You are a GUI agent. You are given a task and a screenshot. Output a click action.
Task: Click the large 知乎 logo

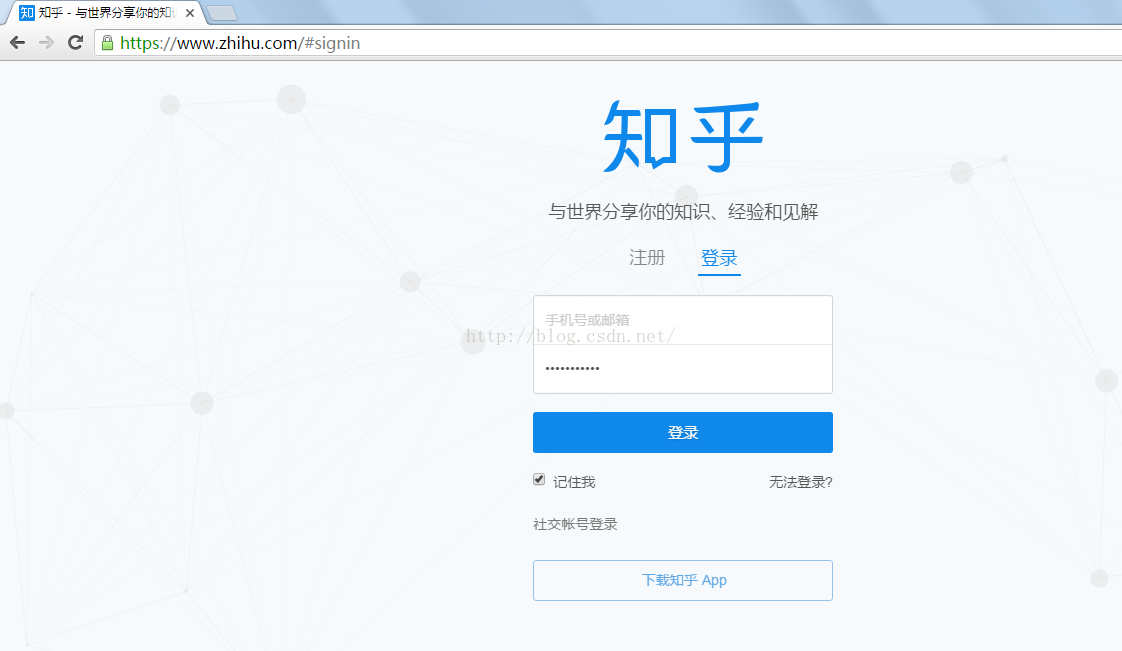[x=682, y=135]
